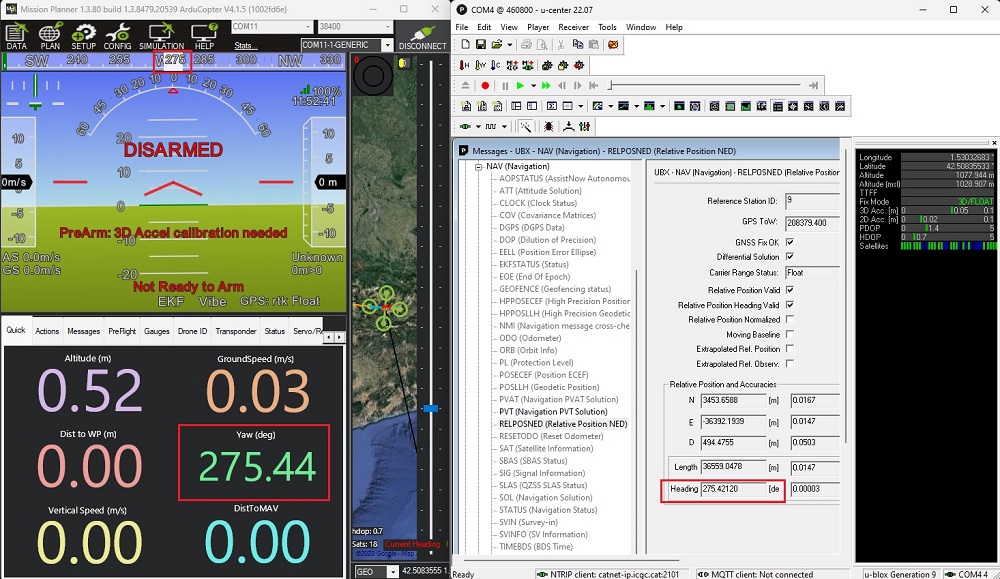Open the Receiver menu
Screen dimensions: 1000x579
point(573,27)
